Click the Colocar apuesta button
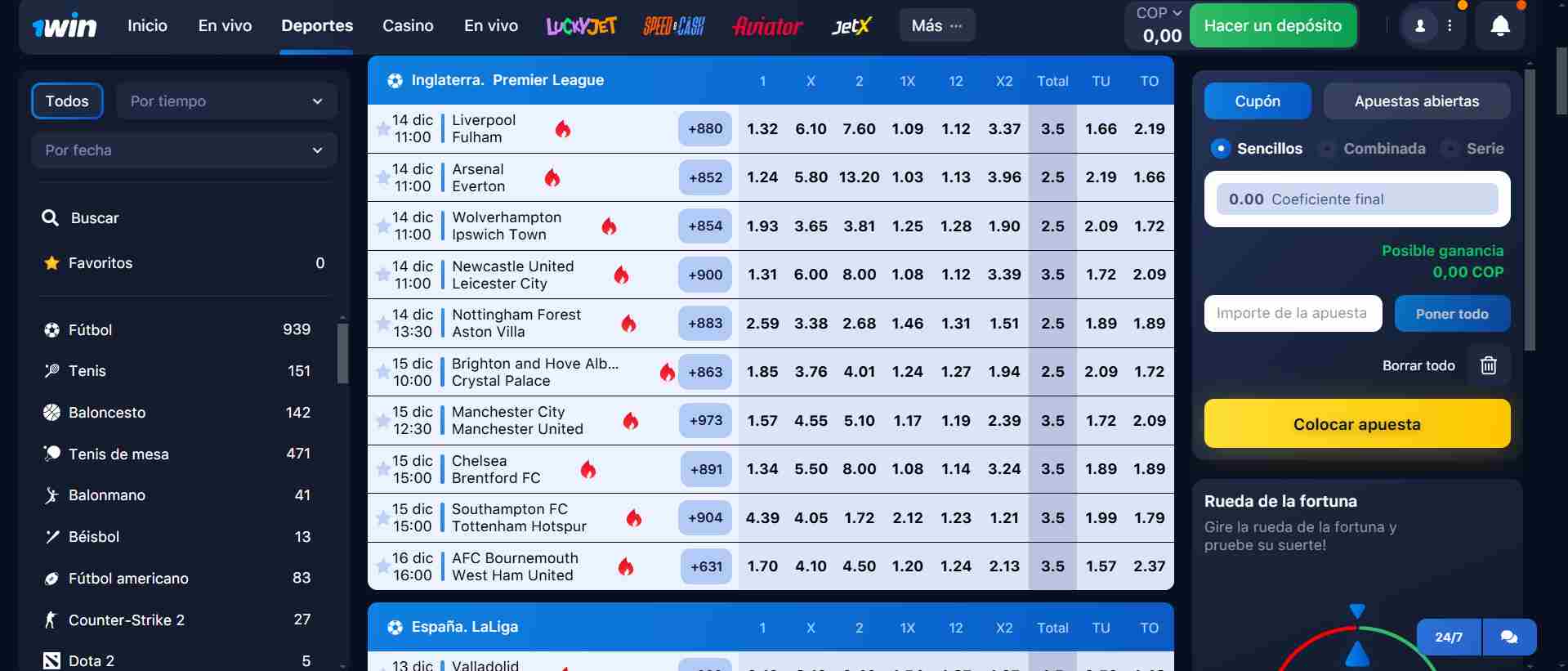 tap(1357, 423)
